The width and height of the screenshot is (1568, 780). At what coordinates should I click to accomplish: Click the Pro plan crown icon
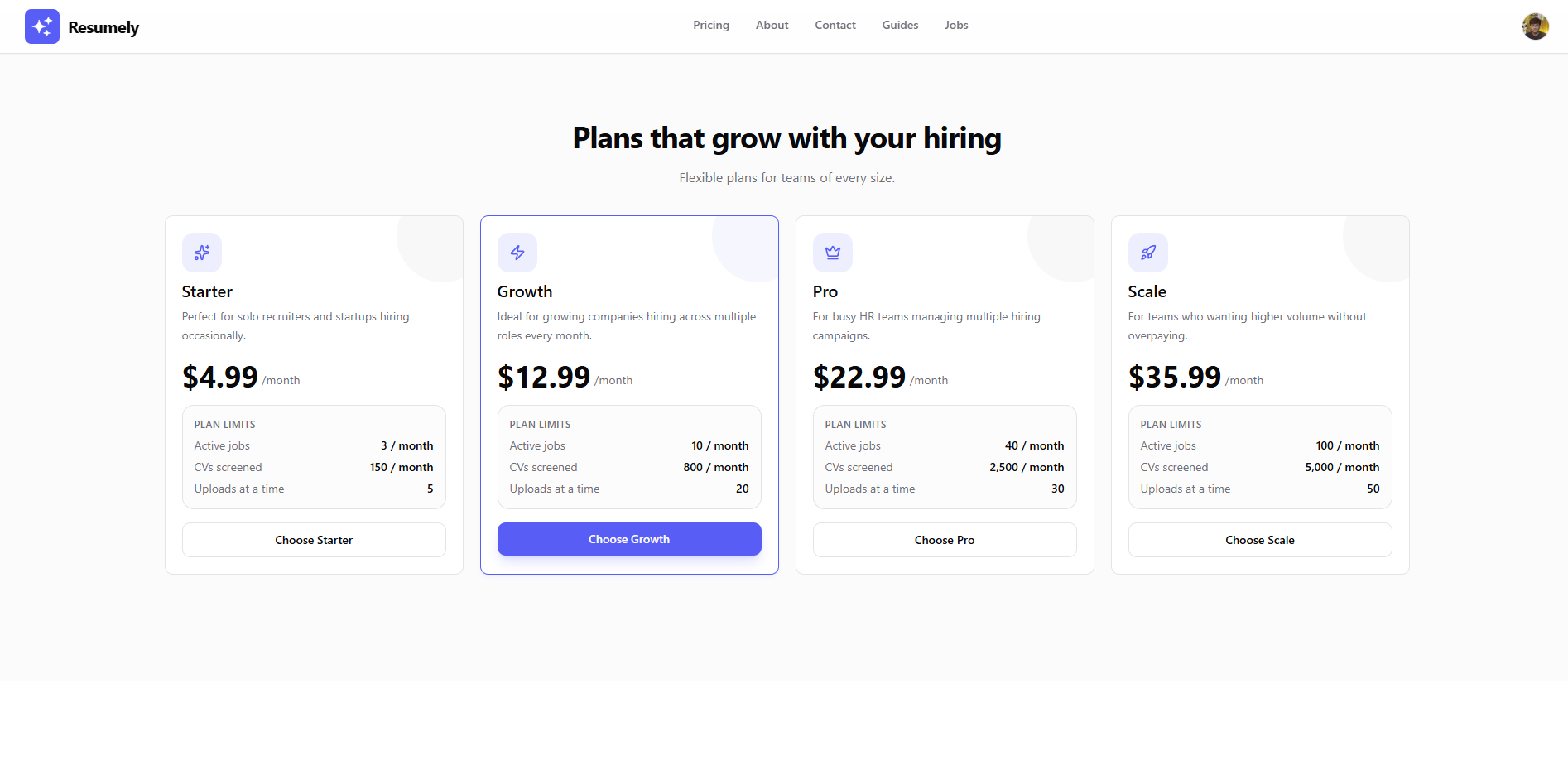[833, 253]
